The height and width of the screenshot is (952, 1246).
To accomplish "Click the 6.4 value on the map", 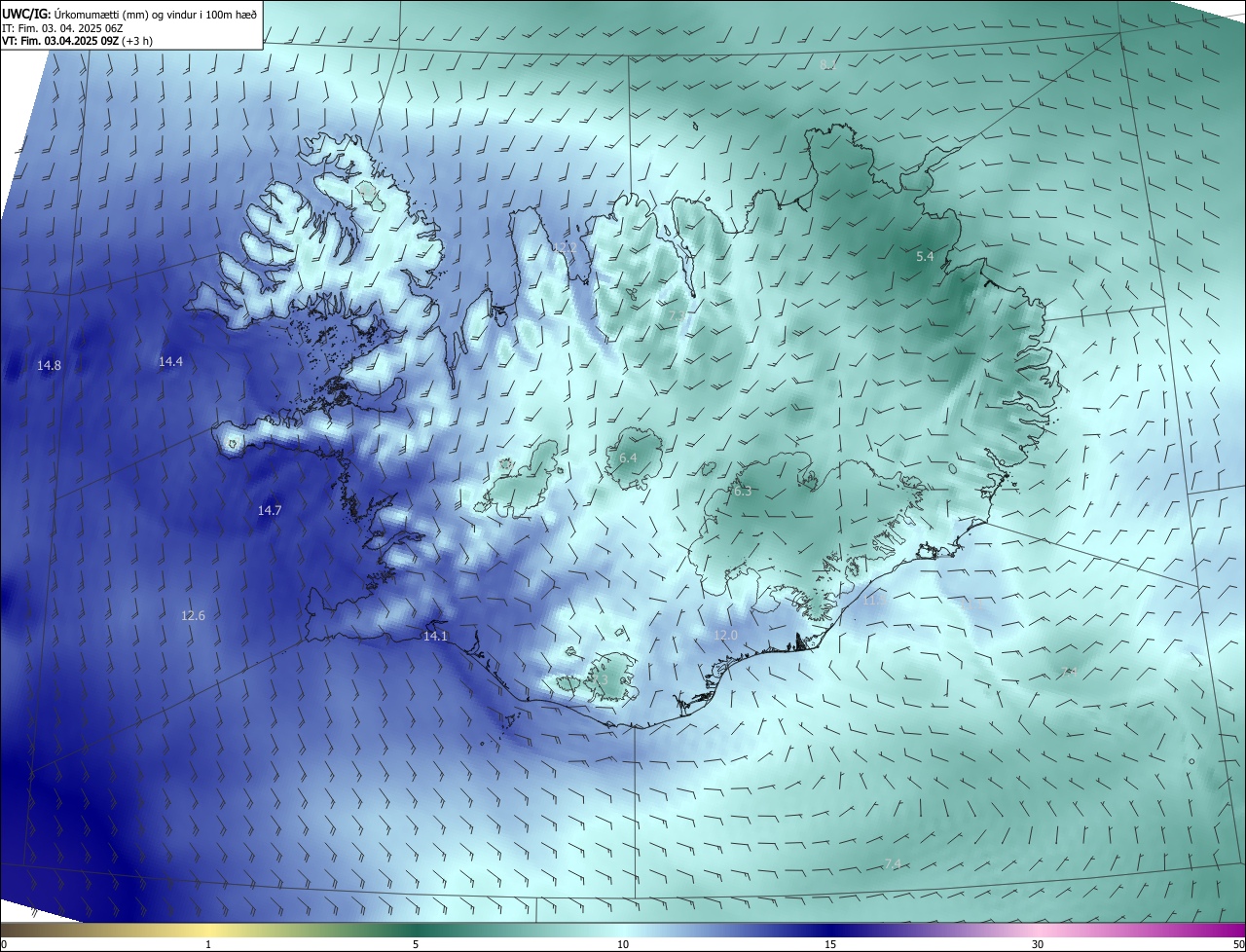I will pyautogui.click(x=628, y=458).
